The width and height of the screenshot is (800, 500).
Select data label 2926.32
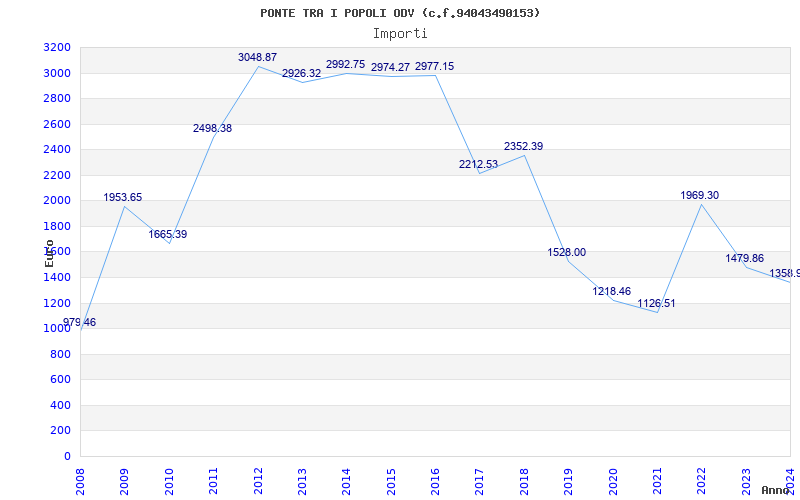pyautogui.click(x=302, y=73)
